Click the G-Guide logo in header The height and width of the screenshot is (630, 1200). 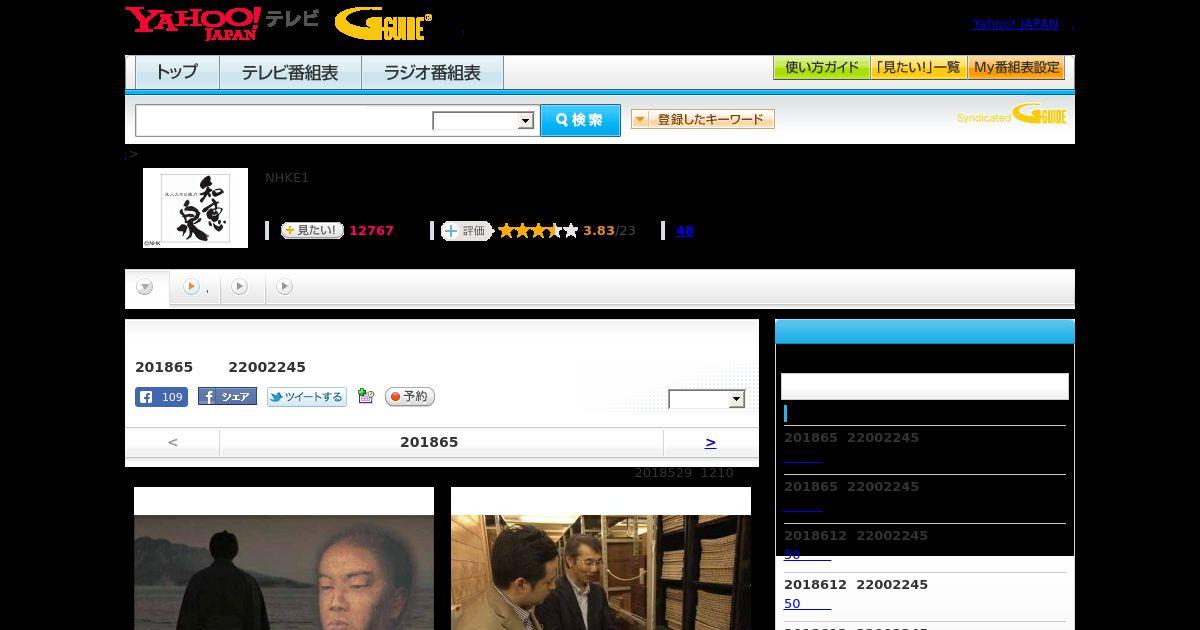383,24
